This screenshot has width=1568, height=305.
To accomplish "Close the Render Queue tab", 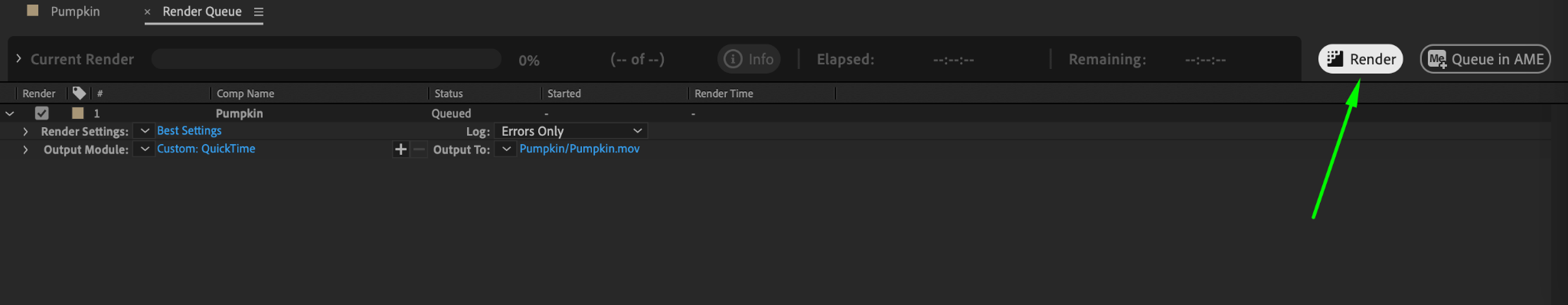I will point(148,12).
